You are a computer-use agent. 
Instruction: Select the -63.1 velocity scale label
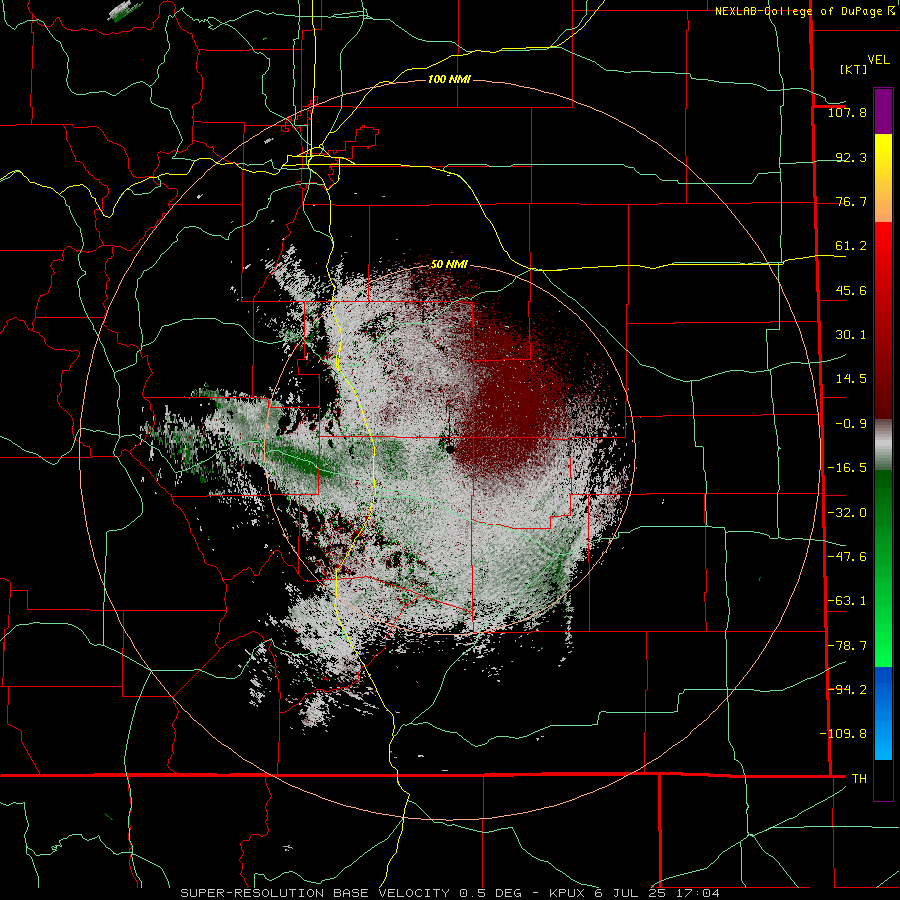847,601
